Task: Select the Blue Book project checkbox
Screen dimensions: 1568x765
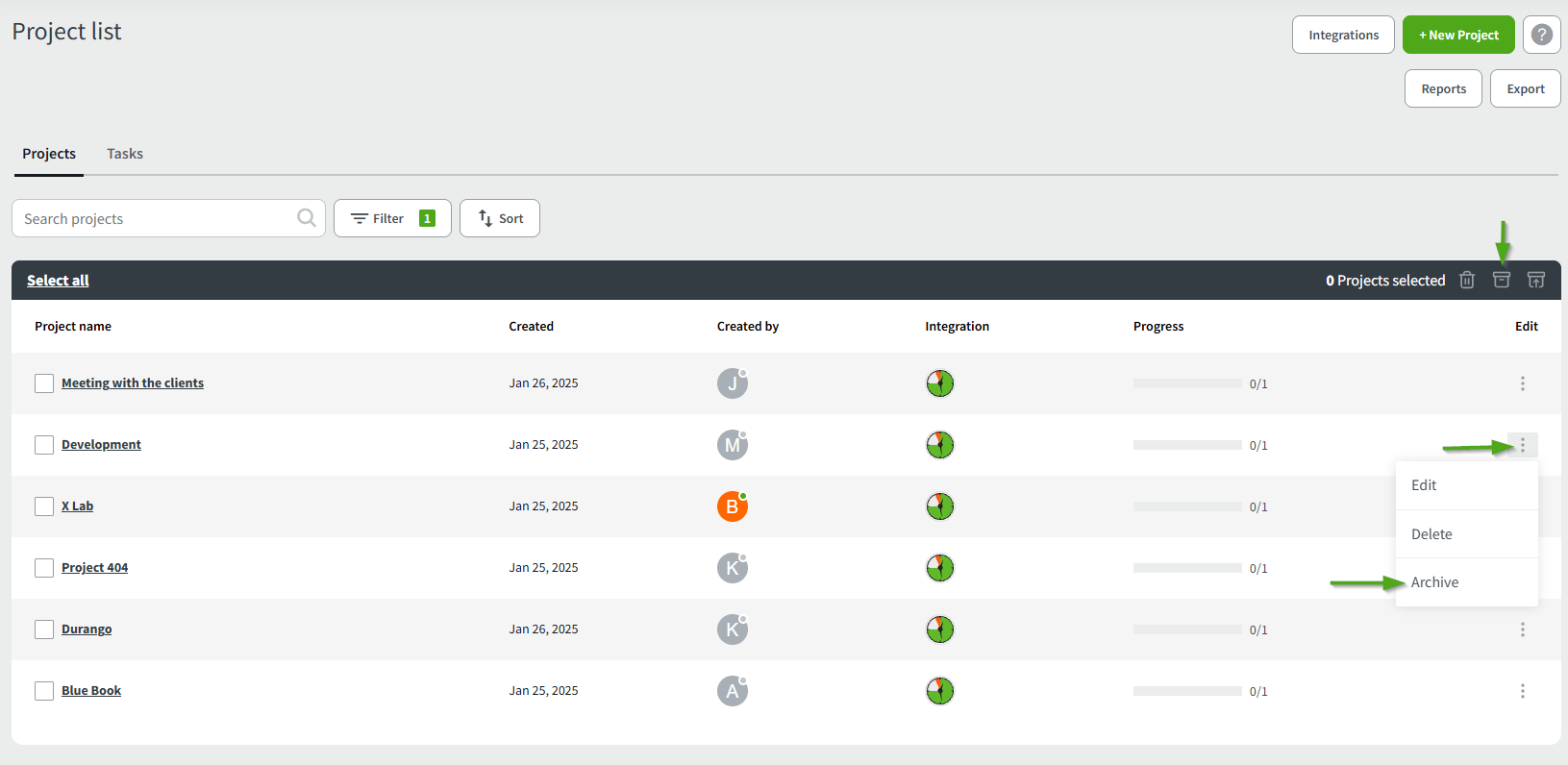Action: (x=44, y=691)
